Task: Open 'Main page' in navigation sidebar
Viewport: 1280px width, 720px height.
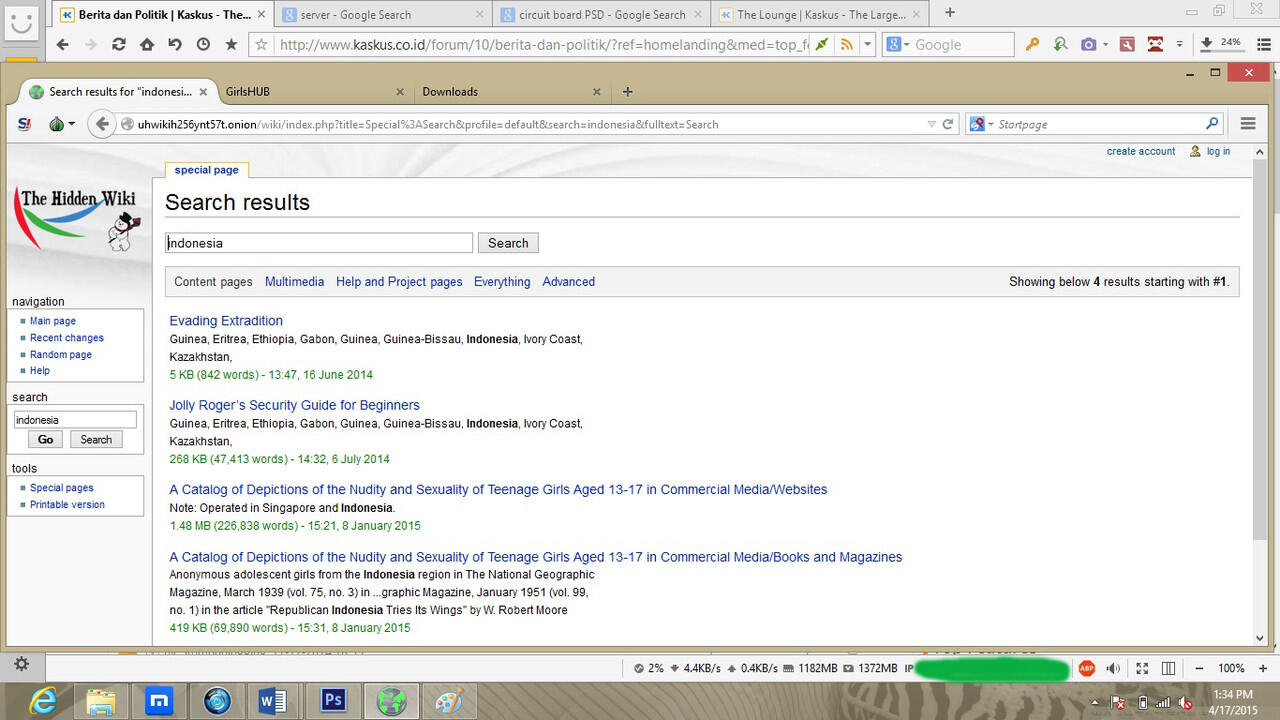Action: tap(53, 321)
